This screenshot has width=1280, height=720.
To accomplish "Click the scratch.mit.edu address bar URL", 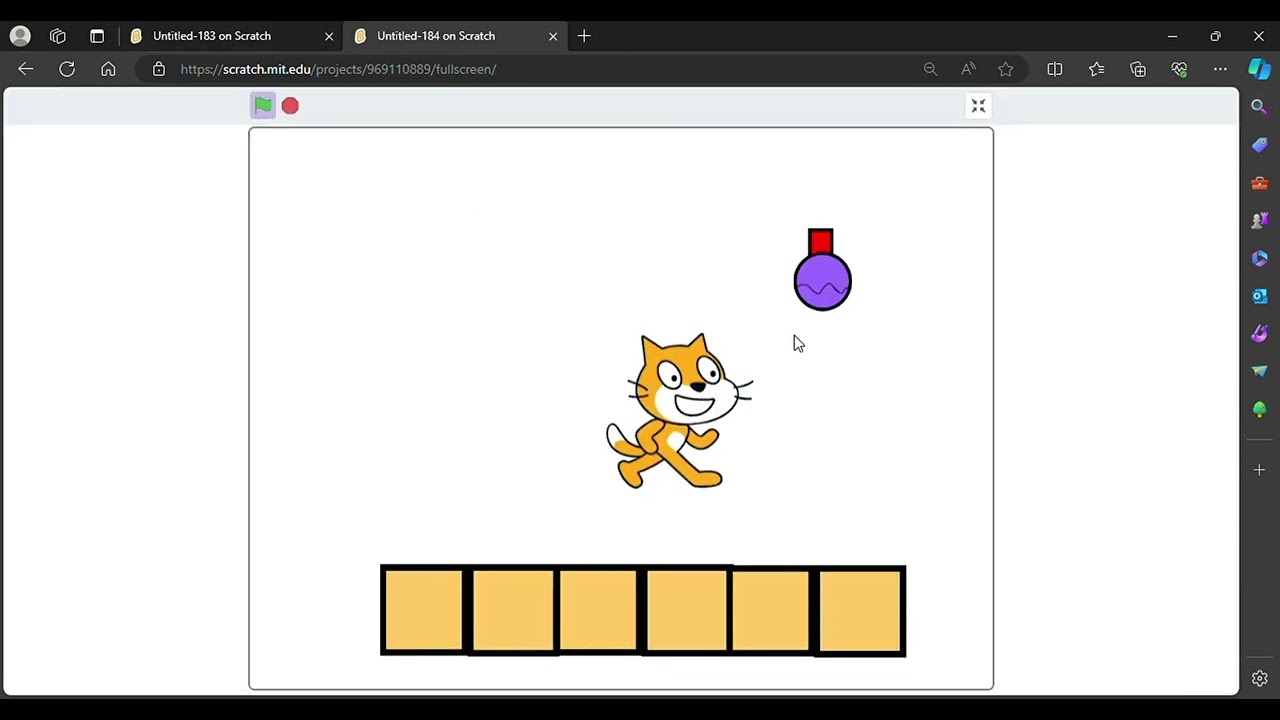I will pos(338,69).
